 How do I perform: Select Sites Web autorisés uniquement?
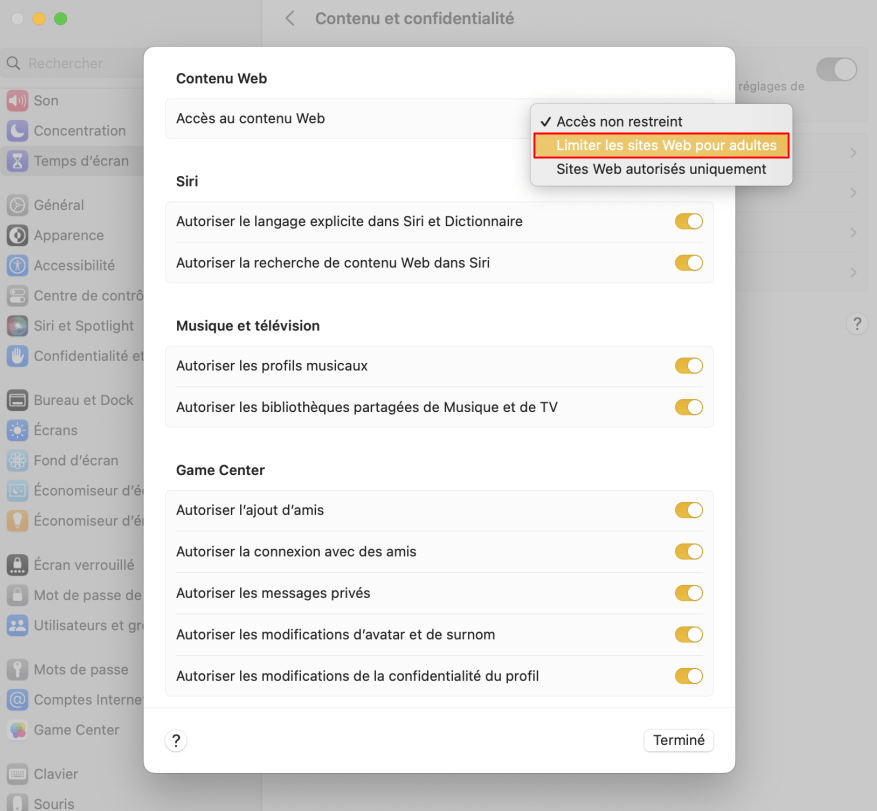pyautogui.click(x=661, y=169)
